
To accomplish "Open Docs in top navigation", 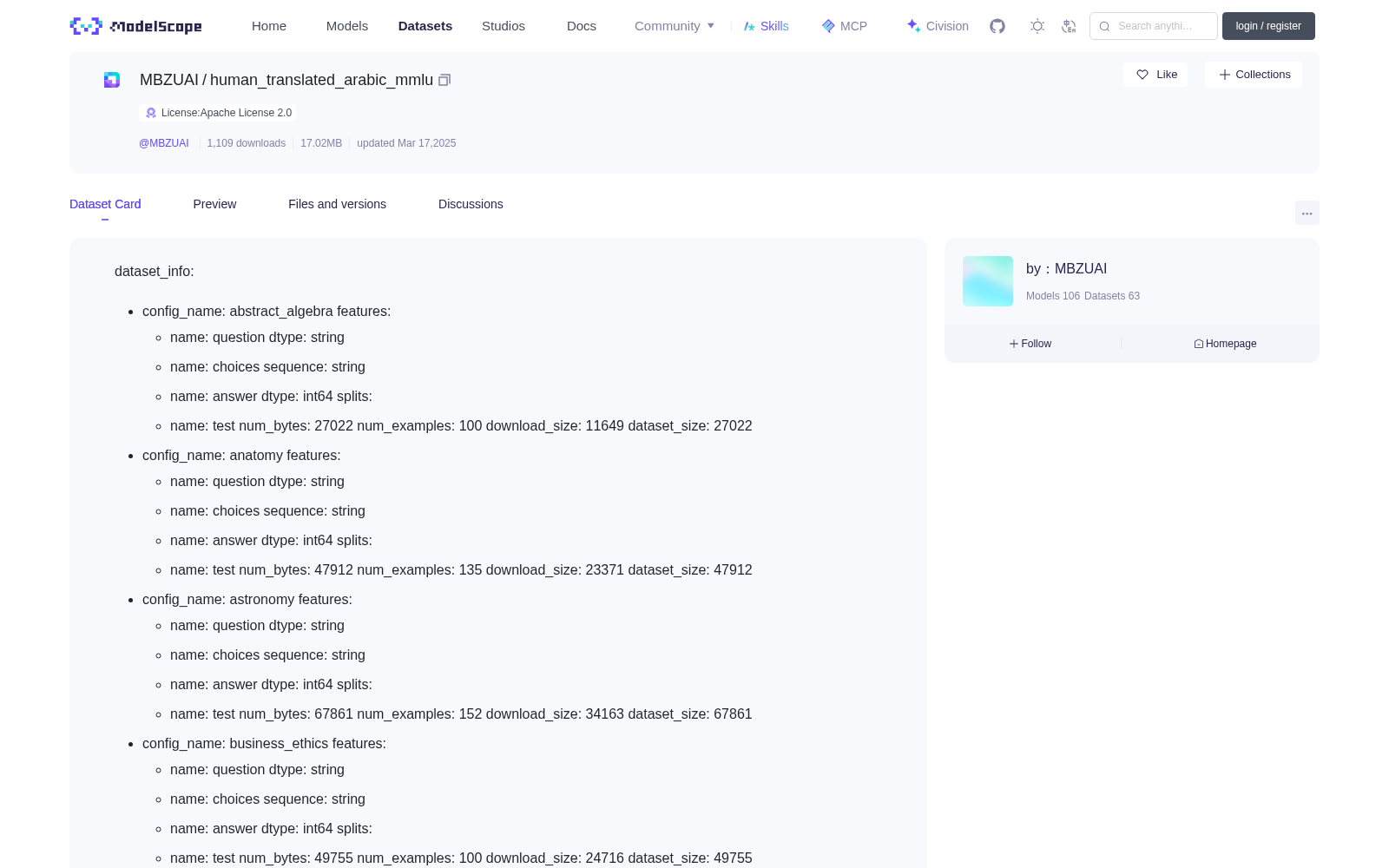I will tap(582, 26).
